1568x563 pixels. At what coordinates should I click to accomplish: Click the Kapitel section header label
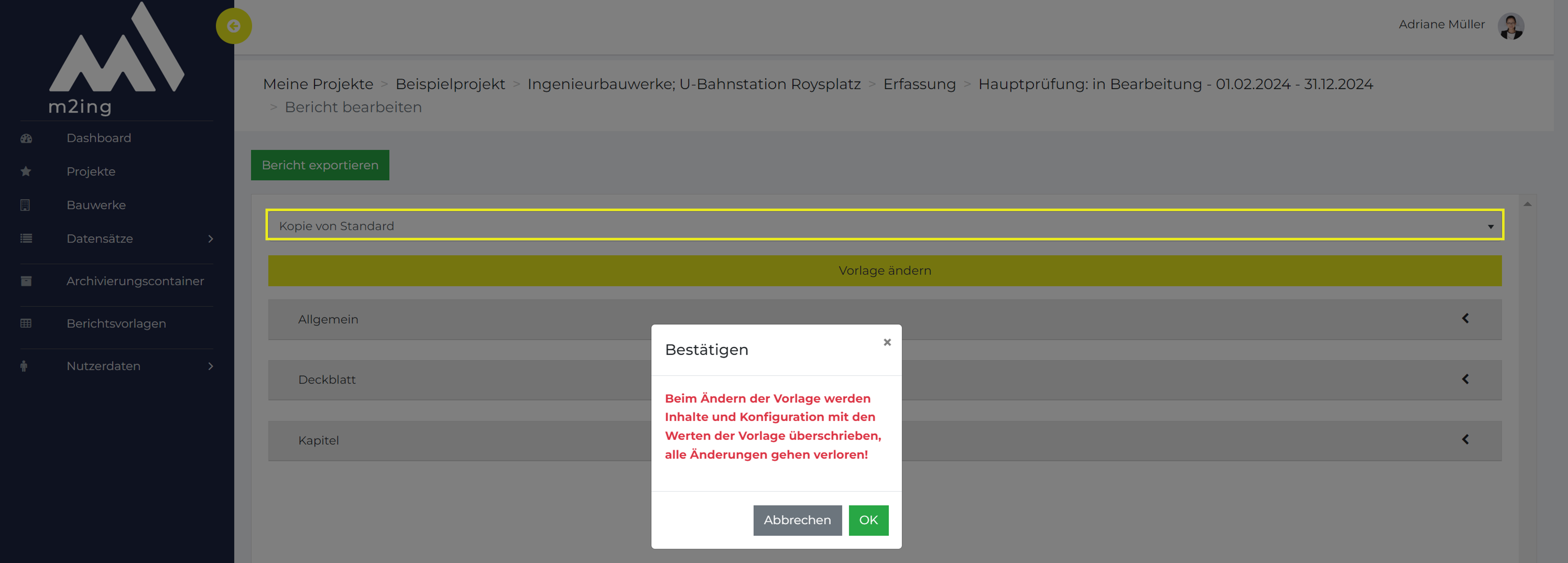pyautogui.click(x=318, y=441)
